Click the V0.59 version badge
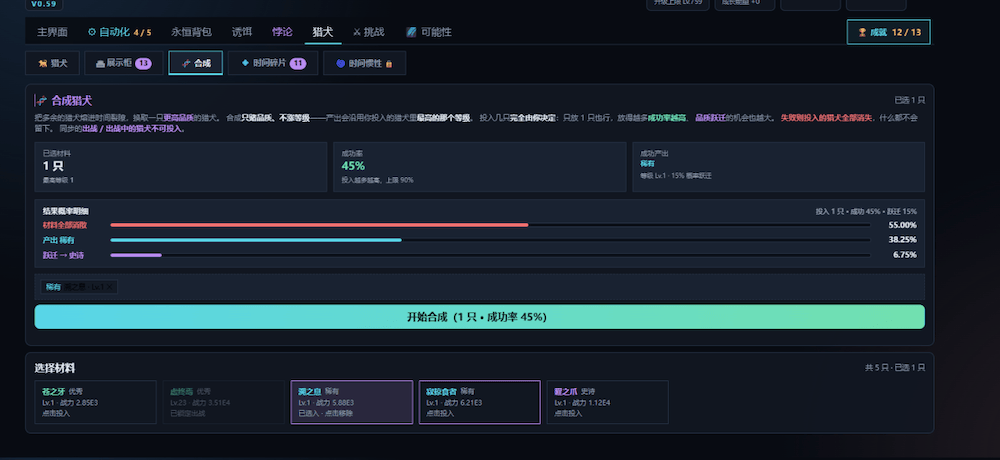Image resolution: width=1000 pixels, height=460 pixels. pos(43,4)
